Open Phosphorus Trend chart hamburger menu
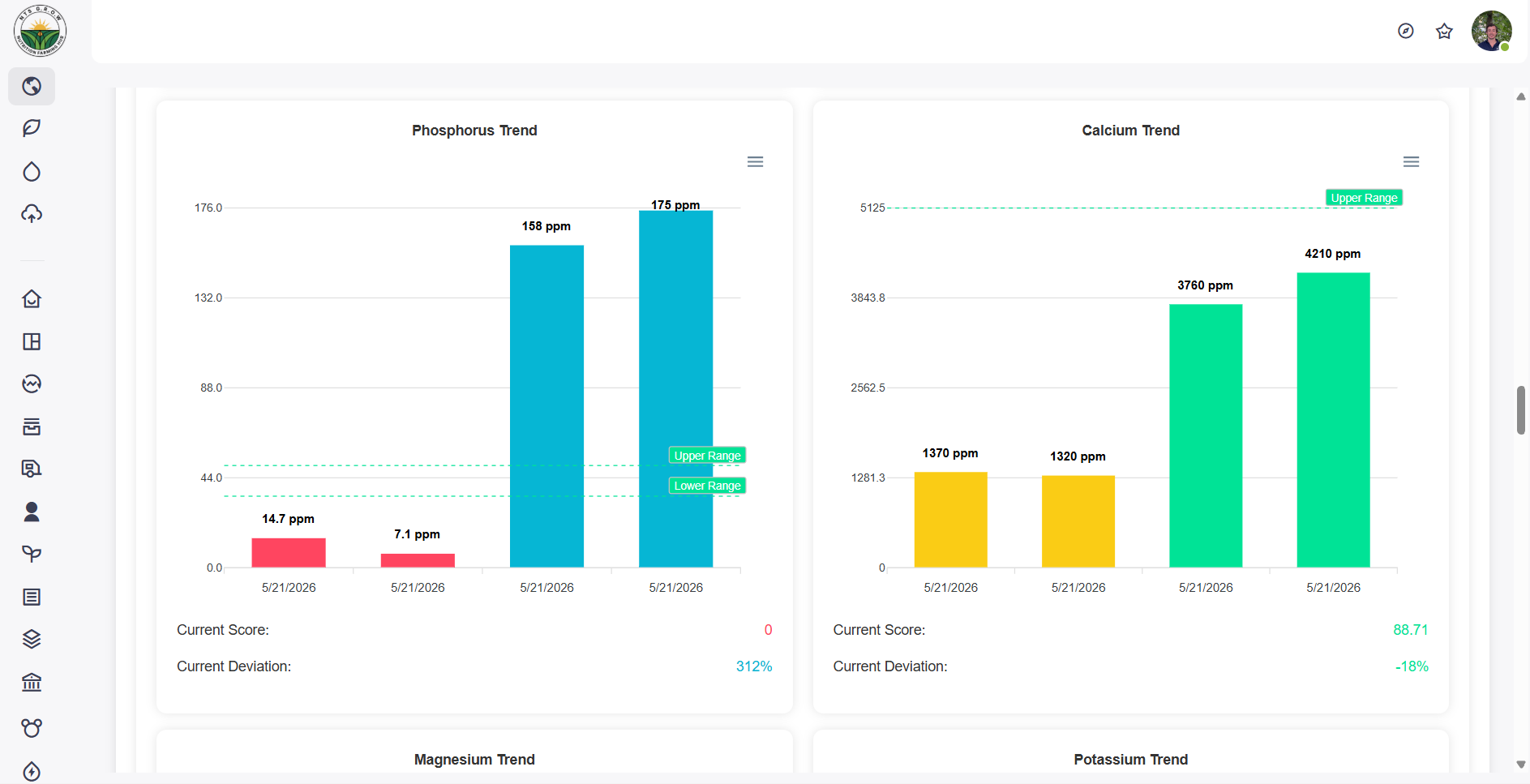Screen dimensions: 1530x784 pos(755,162)
